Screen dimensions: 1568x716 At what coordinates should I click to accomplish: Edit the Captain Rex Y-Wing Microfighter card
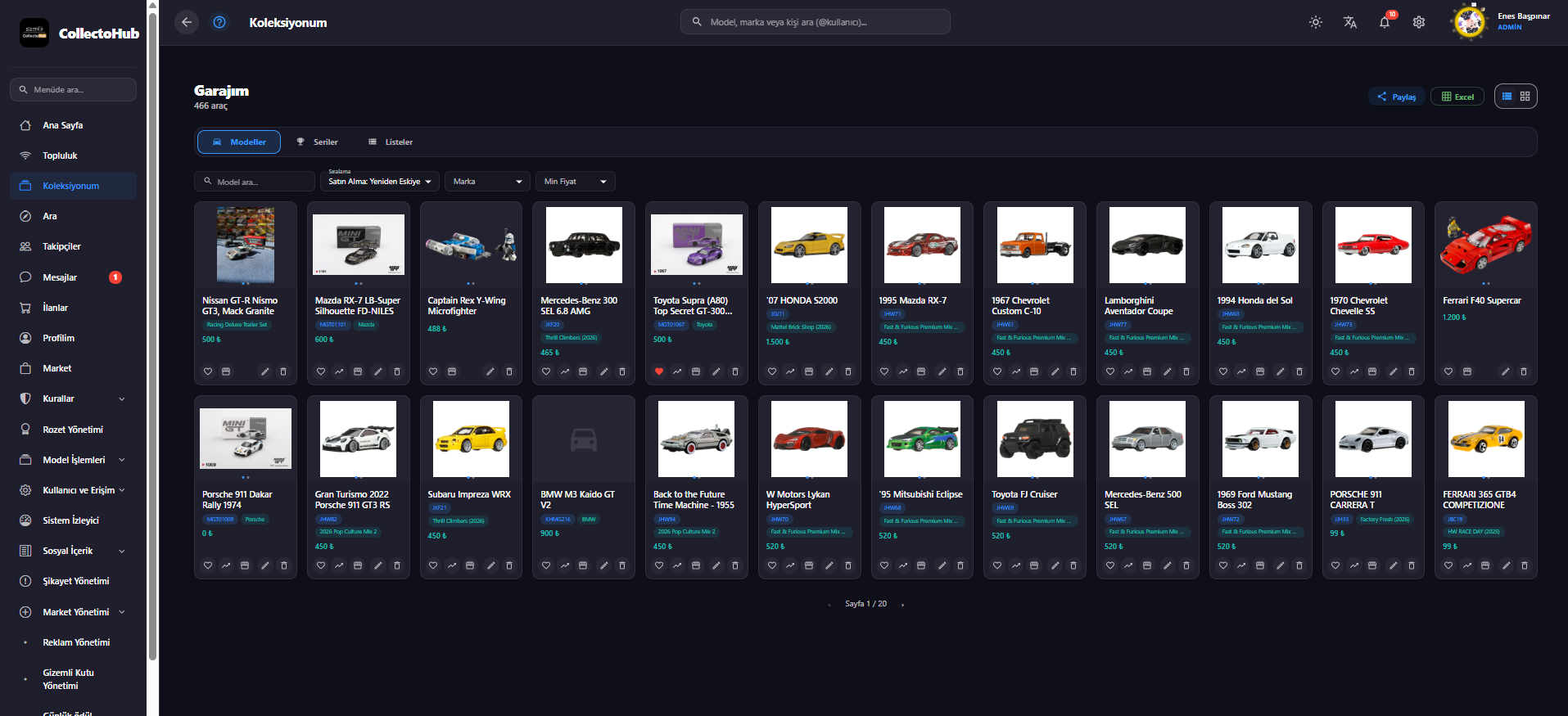(x=490, y=372)
